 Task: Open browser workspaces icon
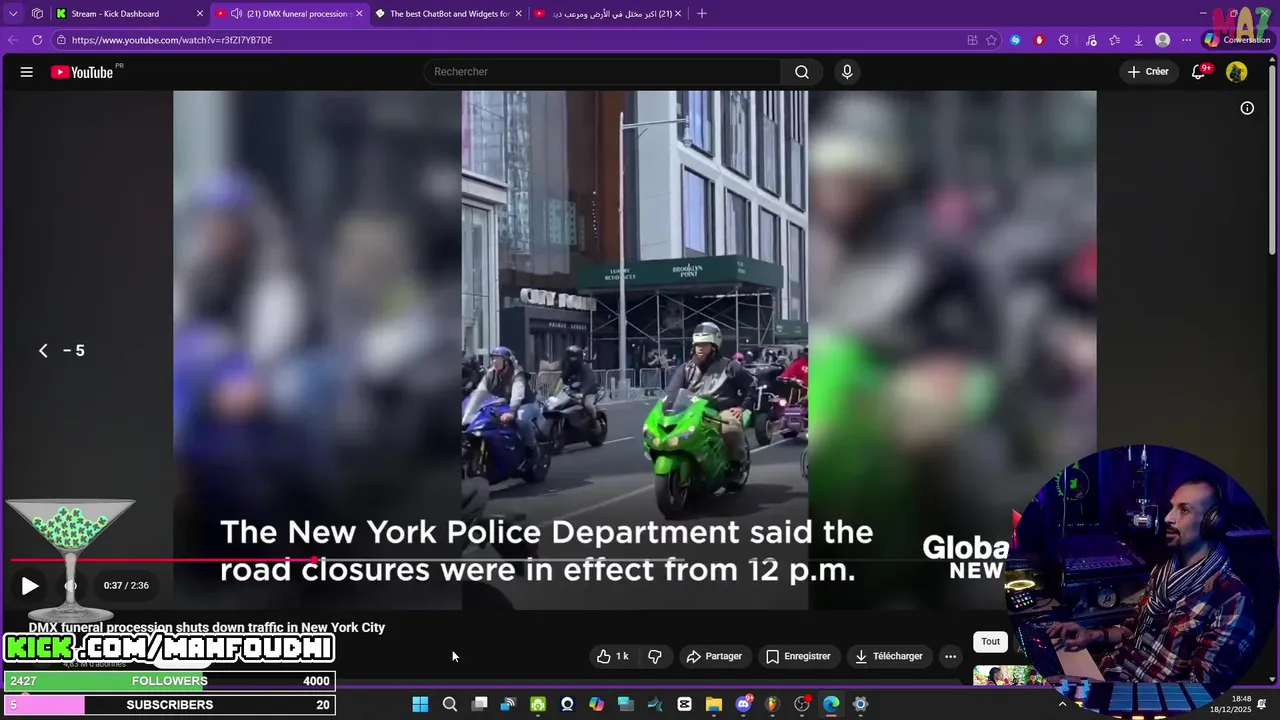click(x=37, y=14)
